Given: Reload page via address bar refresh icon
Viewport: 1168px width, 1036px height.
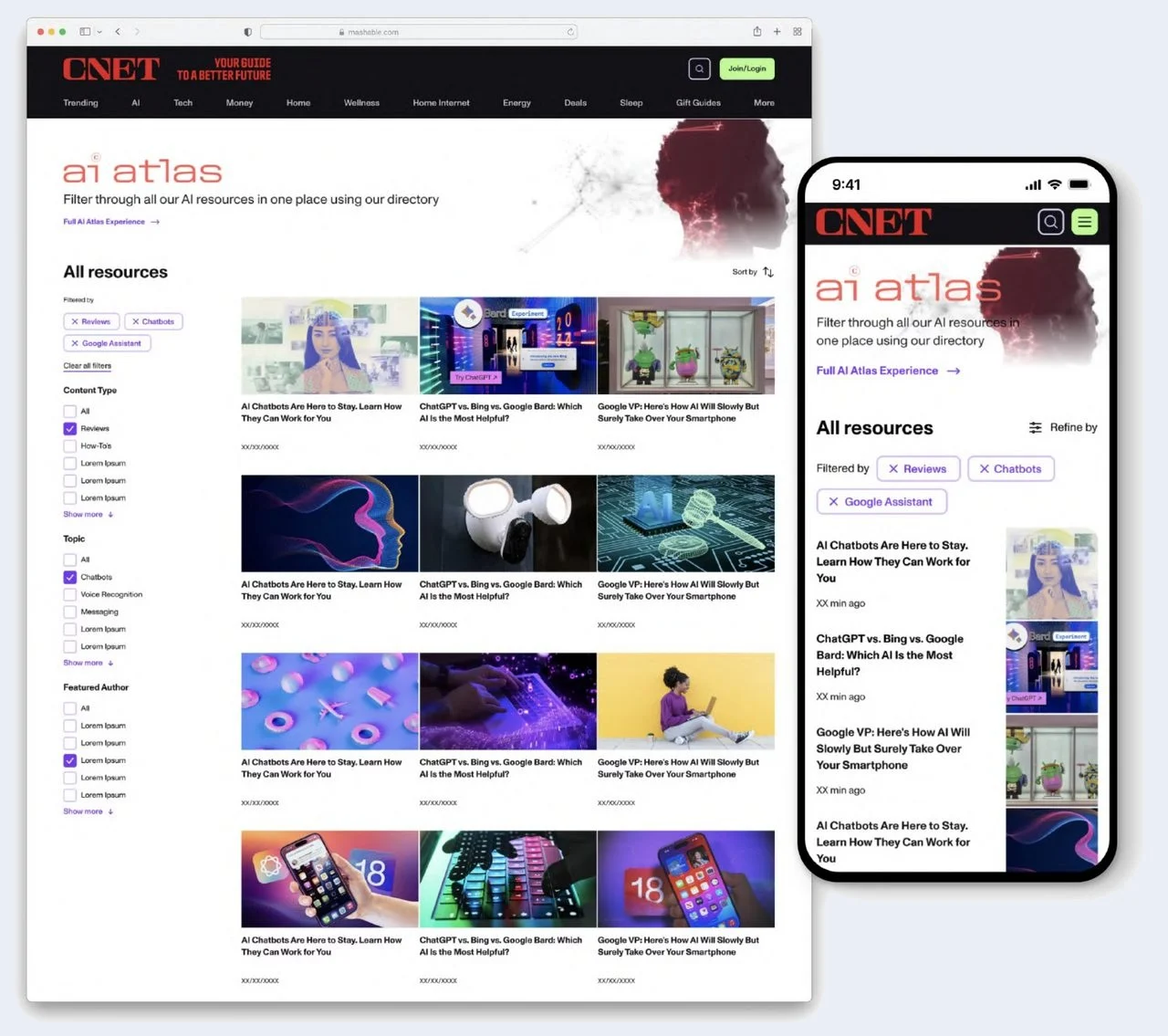Looking at the screenshot, I should click(x=570, y=32).
